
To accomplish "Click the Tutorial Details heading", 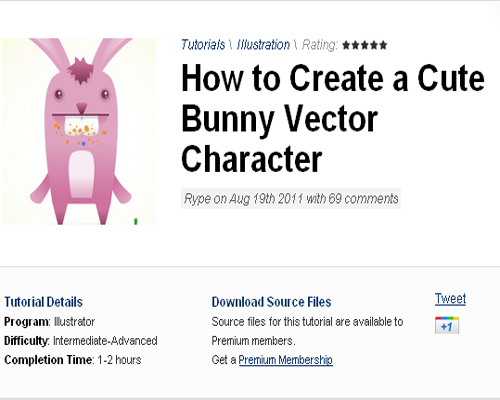I will pyautogui.click(x=43, y=302).
